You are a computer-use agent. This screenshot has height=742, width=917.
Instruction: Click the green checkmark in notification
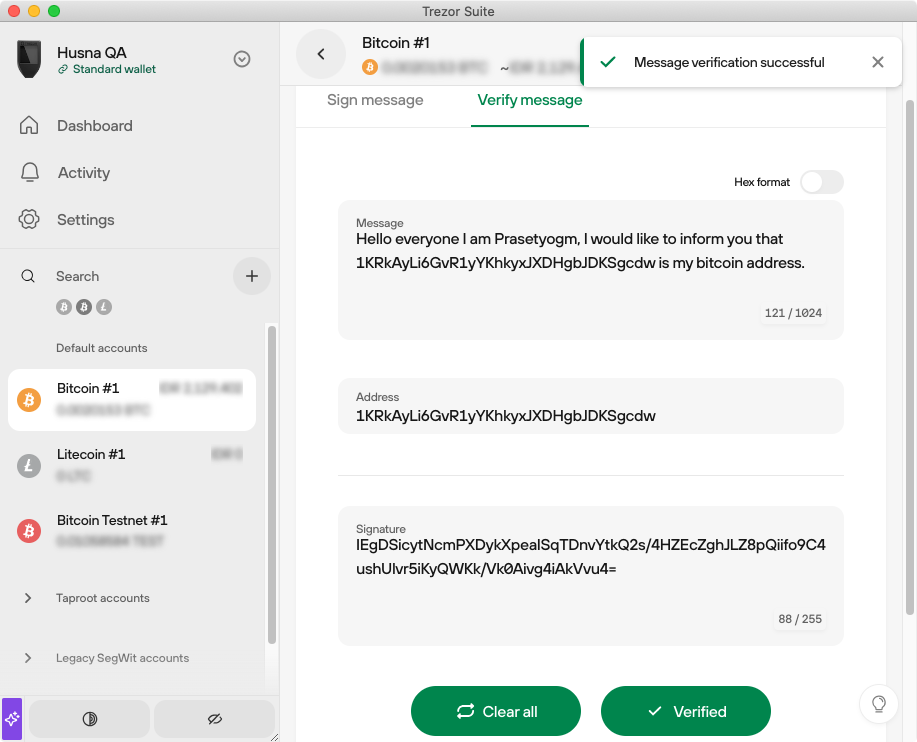608,61
